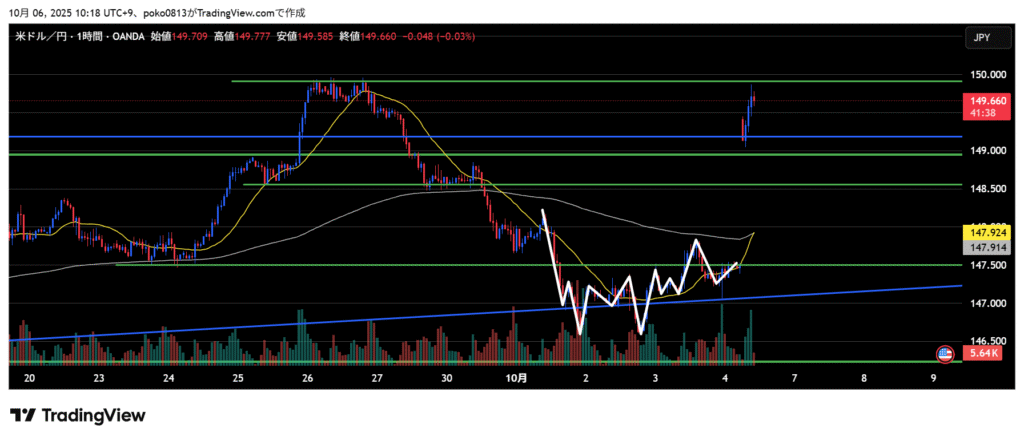Open the JPY currency selector

[981, 38]
